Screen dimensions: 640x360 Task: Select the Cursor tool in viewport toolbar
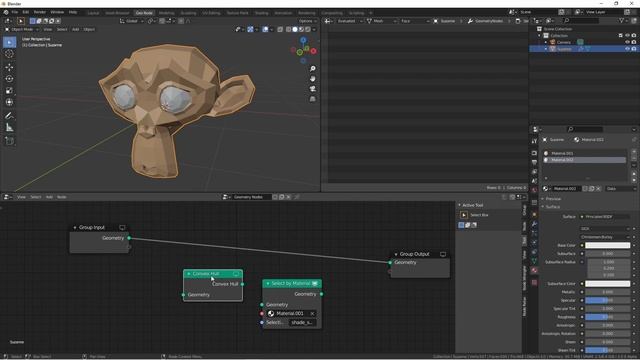coord(9,53)
